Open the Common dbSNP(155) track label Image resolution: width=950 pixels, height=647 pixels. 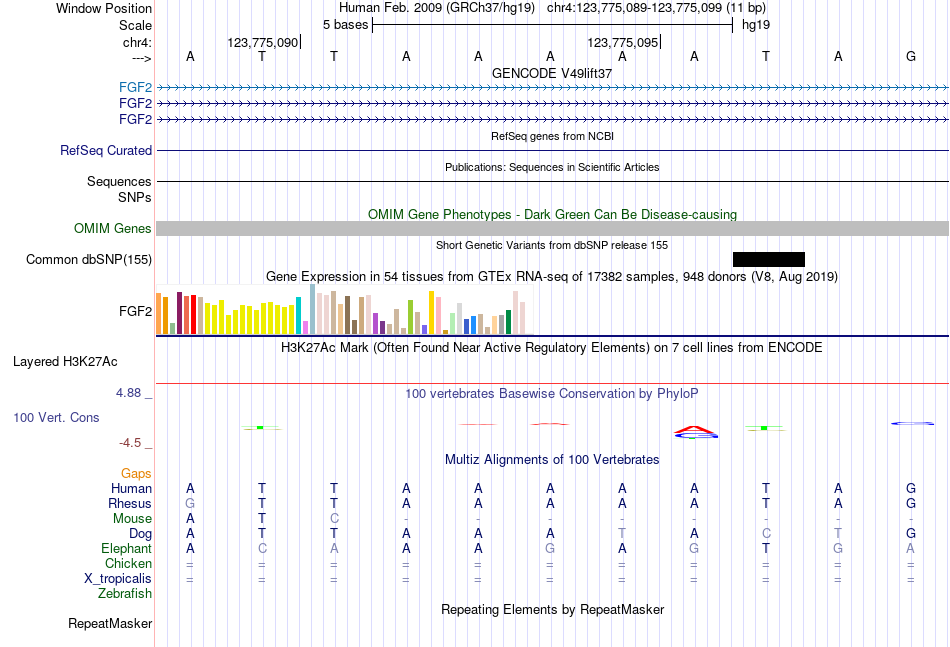tap(89, 259)
